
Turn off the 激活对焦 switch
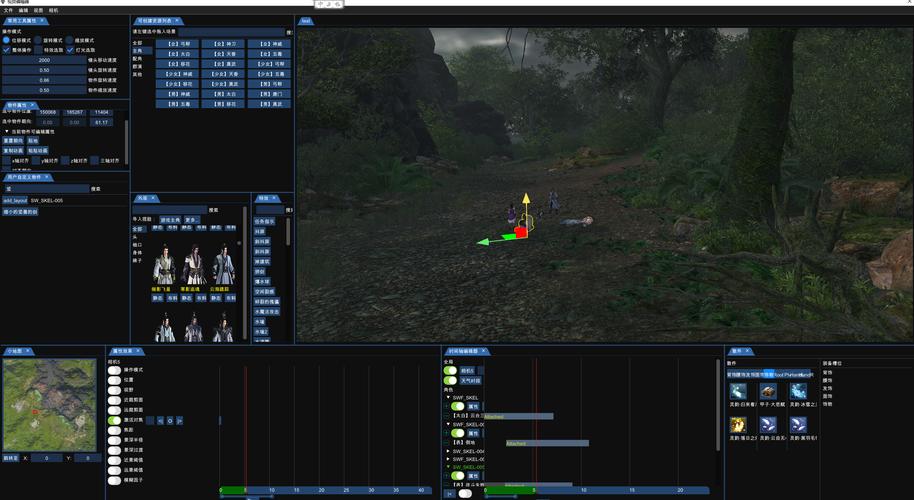pos(114,420)
